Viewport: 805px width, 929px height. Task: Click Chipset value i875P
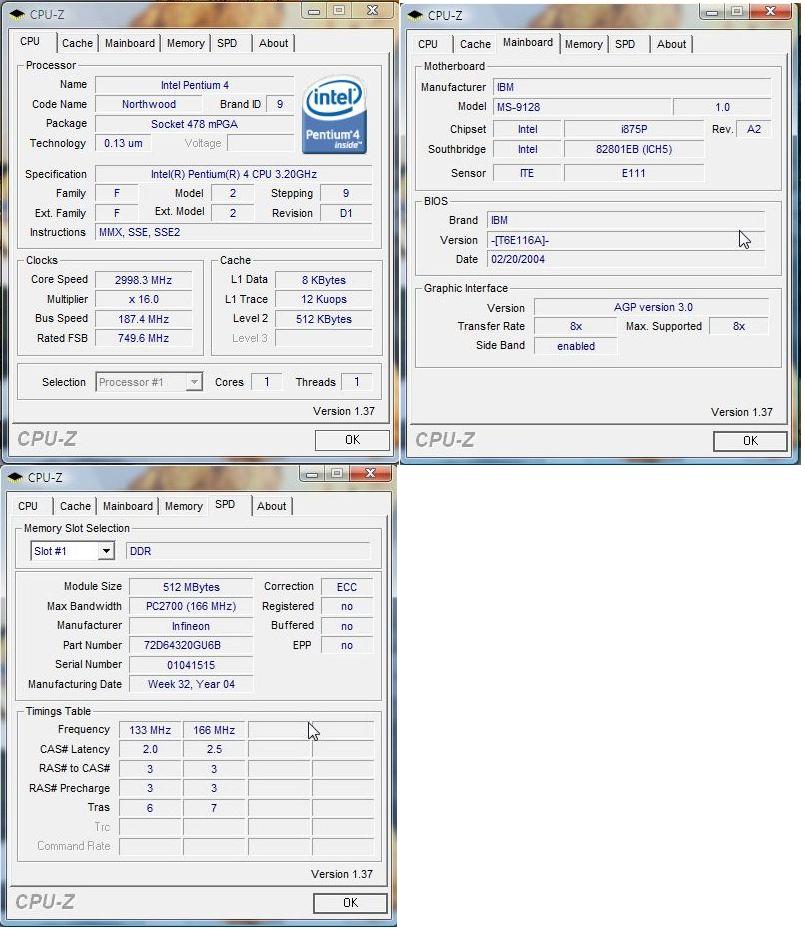coord(634,129)
